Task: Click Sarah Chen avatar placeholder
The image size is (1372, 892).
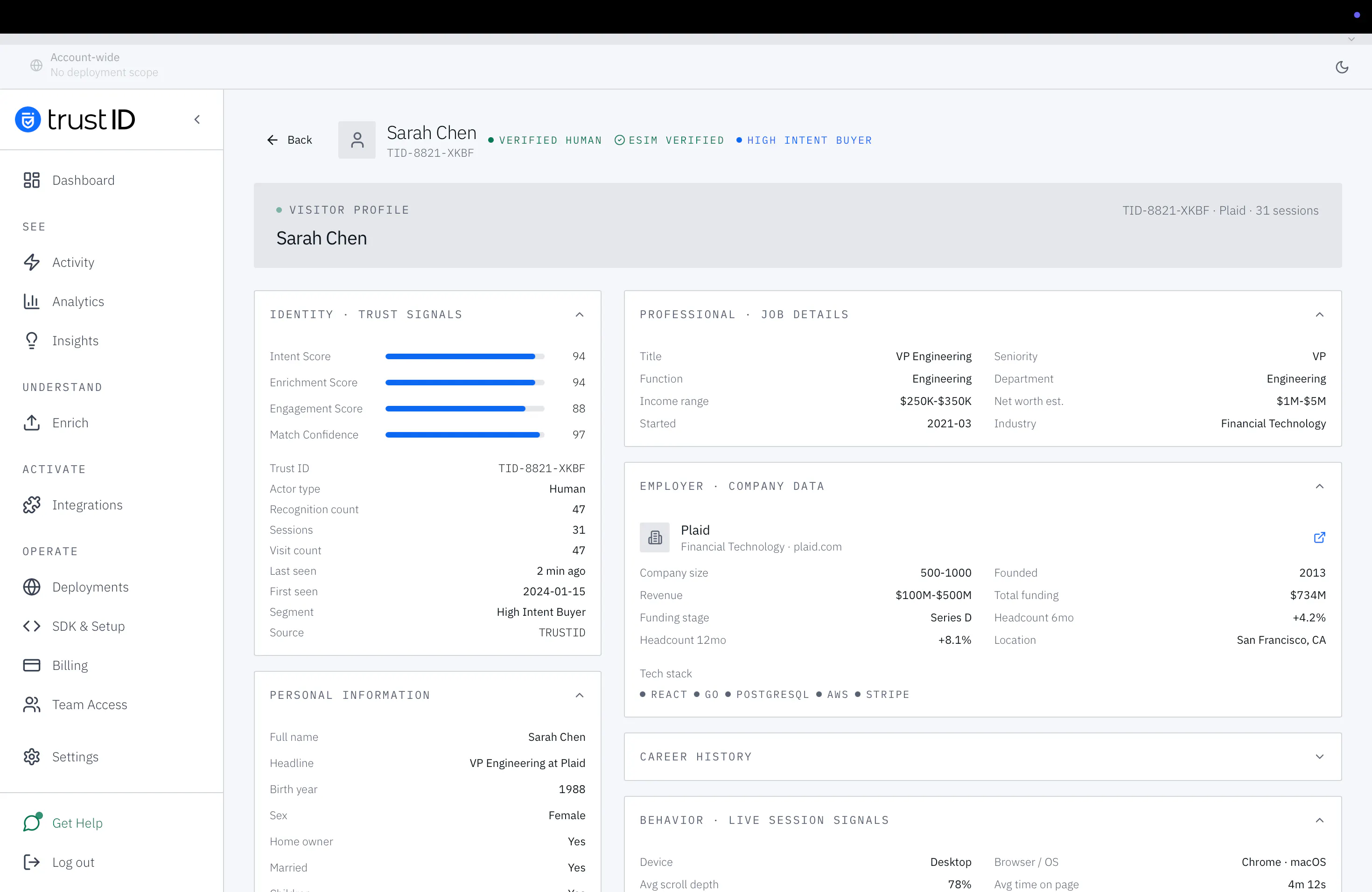Action: coord(357,140)
